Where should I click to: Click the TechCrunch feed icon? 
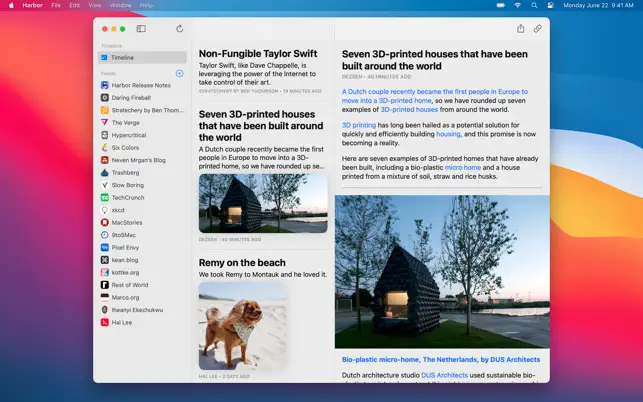pyautogui.click(x=105, y=197)
